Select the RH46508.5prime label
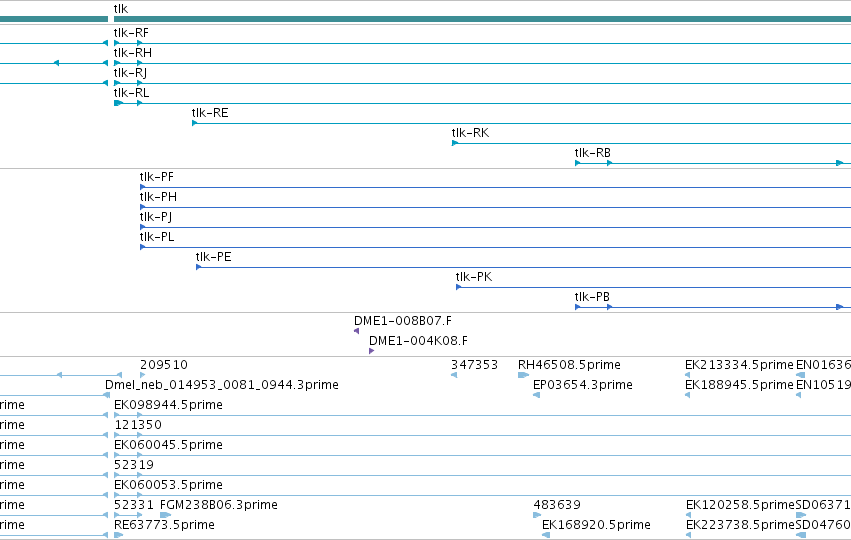The width and height of the screenshot is (851, 540). tap(569, 366)
